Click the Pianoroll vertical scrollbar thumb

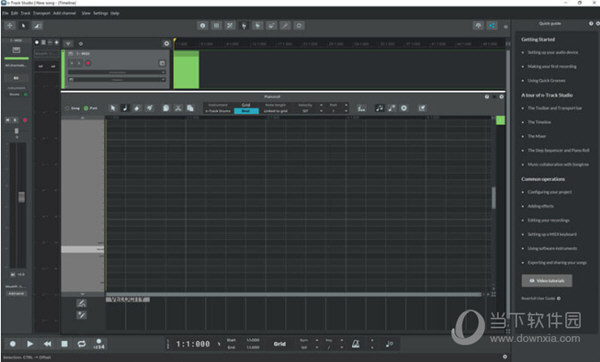[x=494, y=197]
